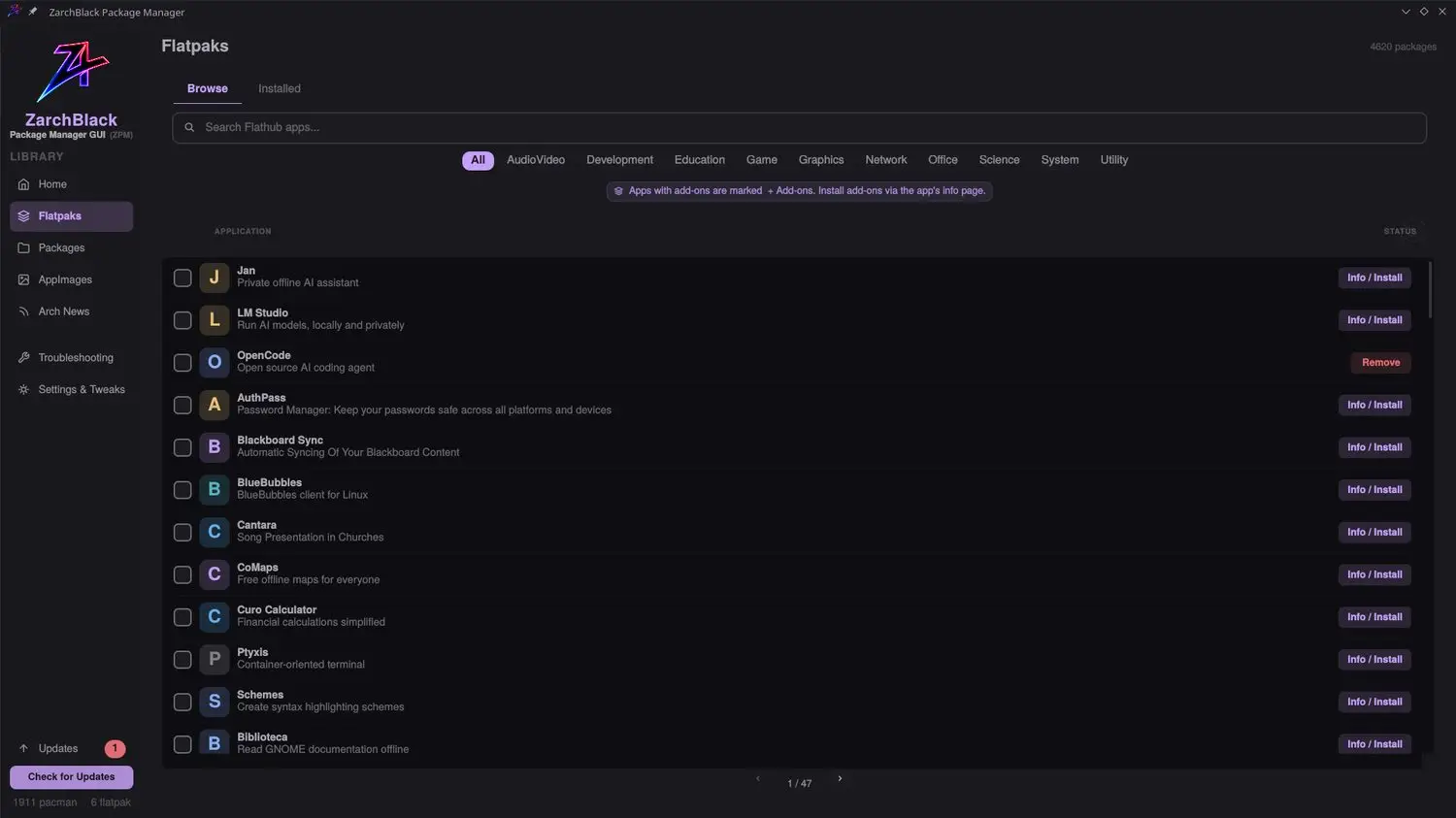Viewport: 1456px width, 818px height.
Task: Switch to the Installed tab
Action: [280, 88]
